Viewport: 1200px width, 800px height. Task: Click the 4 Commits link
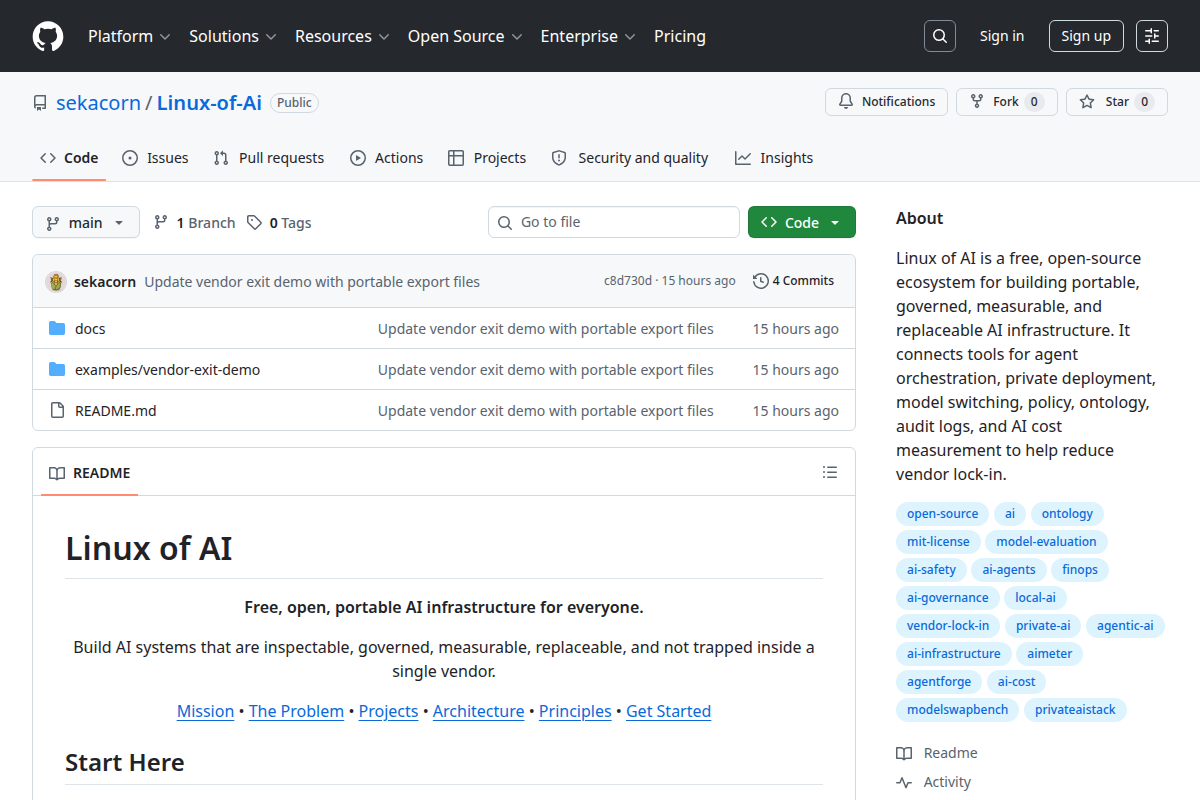pyautogui.click(x=793, y=281)
